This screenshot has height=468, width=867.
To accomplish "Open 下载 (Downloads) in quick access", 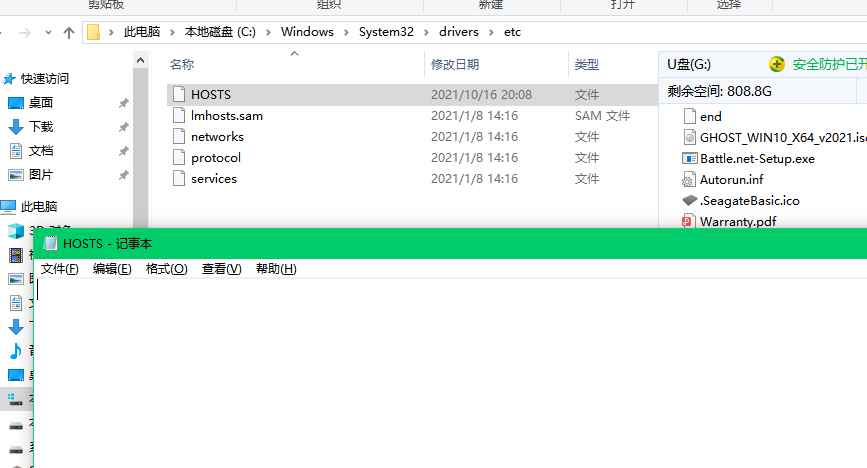I will pos(41,127).
